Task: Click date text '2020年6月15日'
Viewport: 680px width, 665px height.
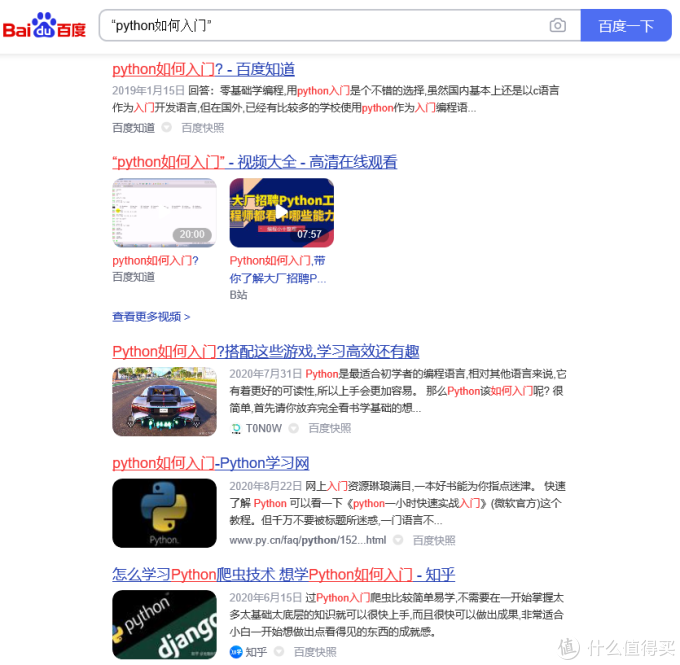Action: [265, 598]
